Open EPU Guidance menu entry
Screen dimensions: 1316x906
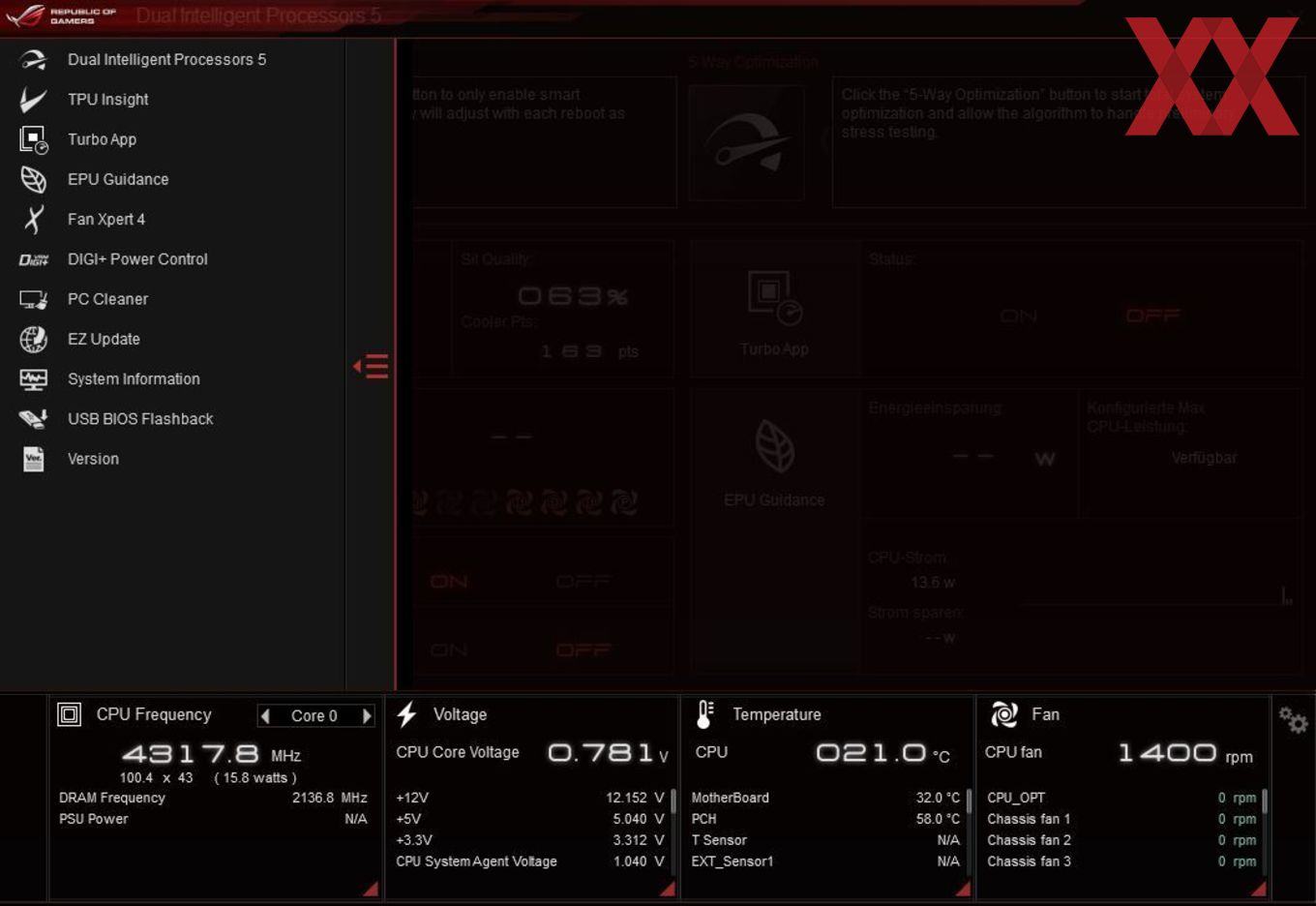coord(118,179)
